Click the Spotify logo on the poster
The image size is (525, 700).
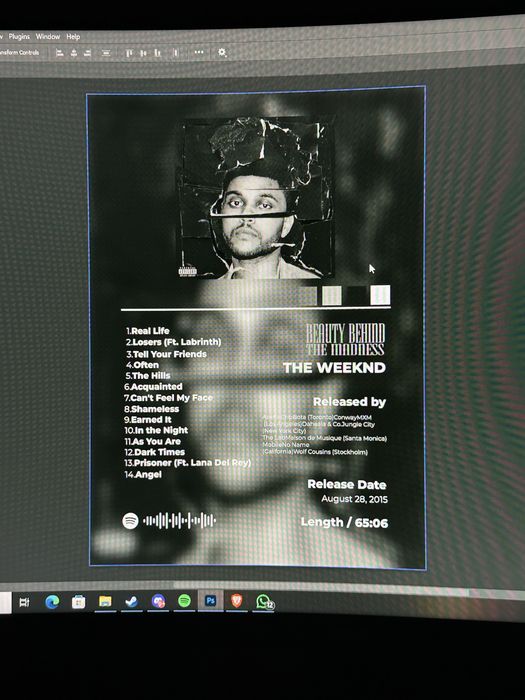pos(130,521)
